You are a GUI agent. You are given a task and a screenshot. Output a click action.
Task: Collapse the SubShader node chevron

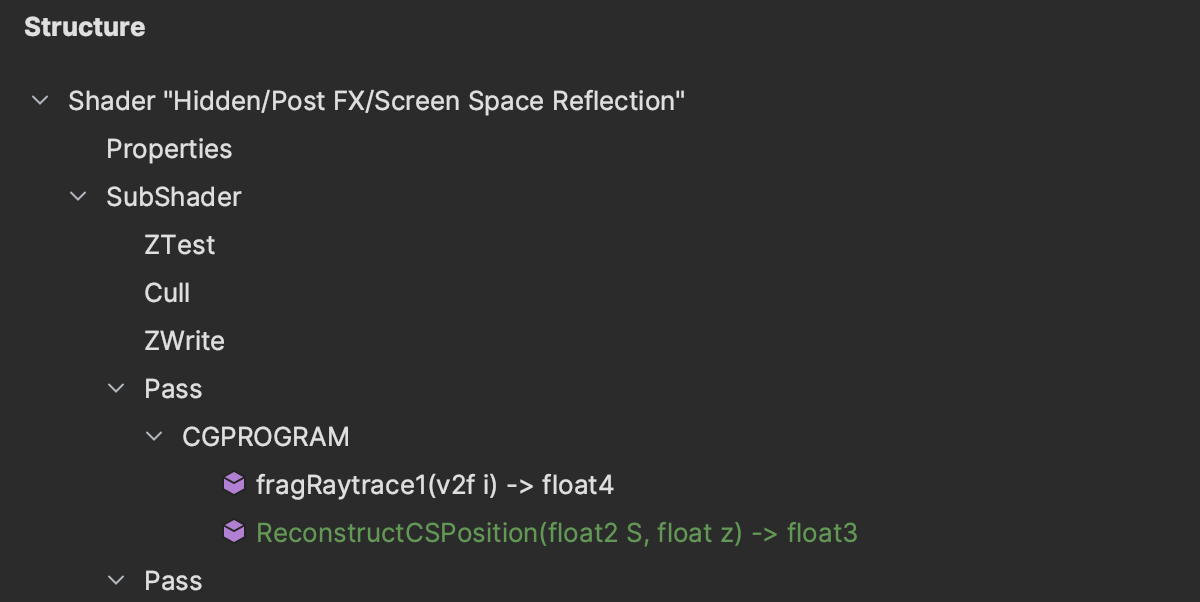pyautogui.click(x=78, y=197)
